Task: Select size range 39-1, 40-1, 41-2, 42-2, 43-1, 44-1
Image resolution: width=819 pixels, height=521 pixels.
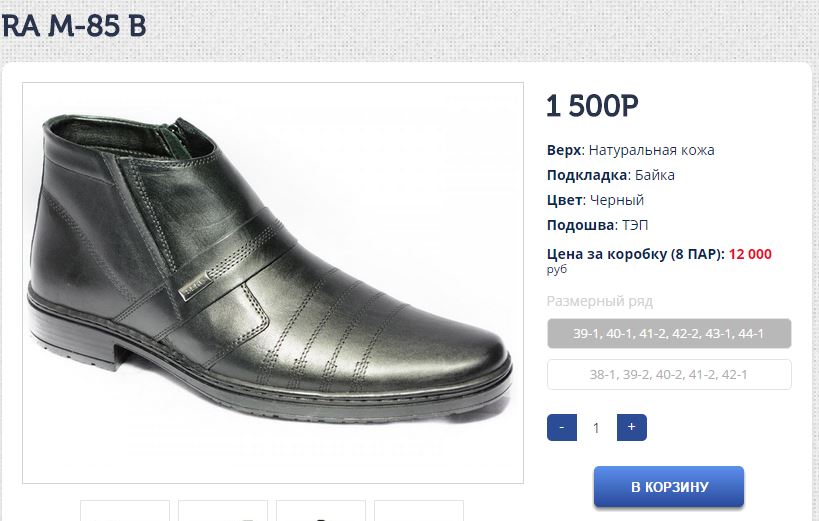Action: (x=669, y=333)
